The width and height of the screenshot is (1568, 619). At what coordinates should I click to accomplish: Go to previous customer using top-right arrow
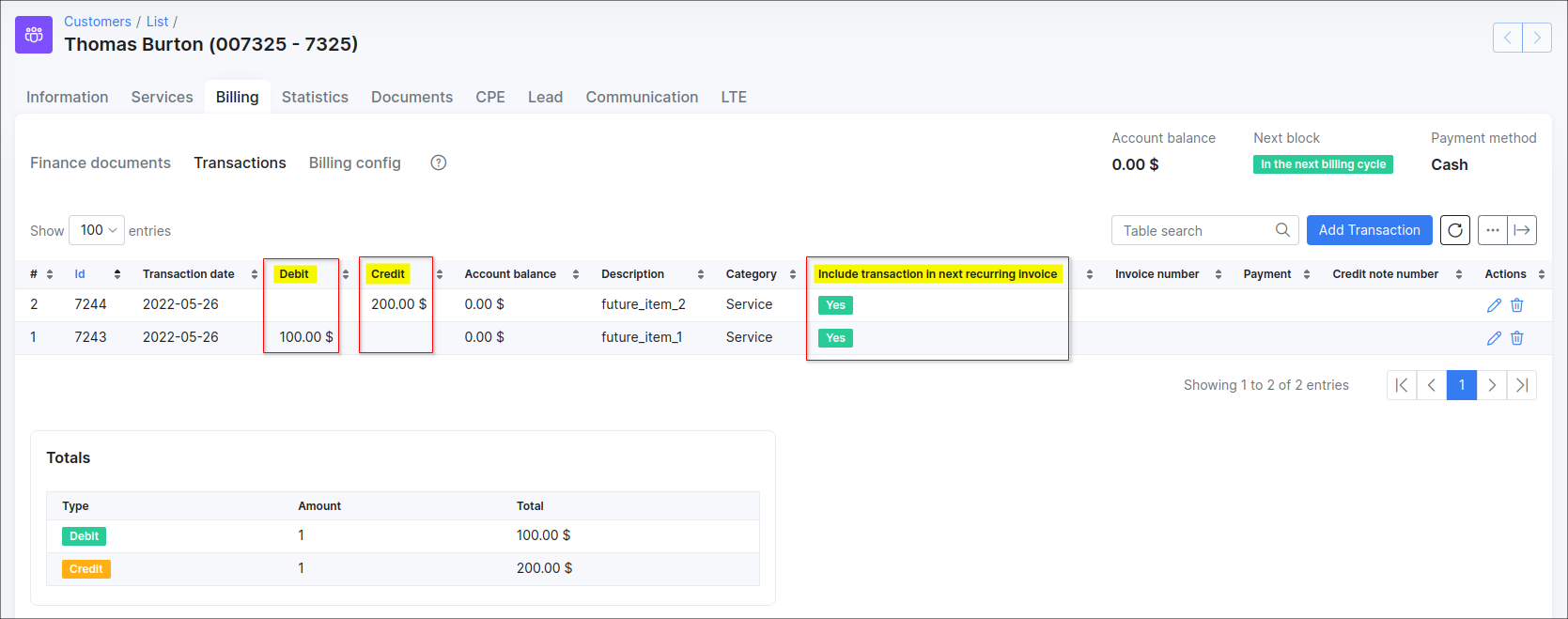pyautogui.click(x=1508, y=38)
